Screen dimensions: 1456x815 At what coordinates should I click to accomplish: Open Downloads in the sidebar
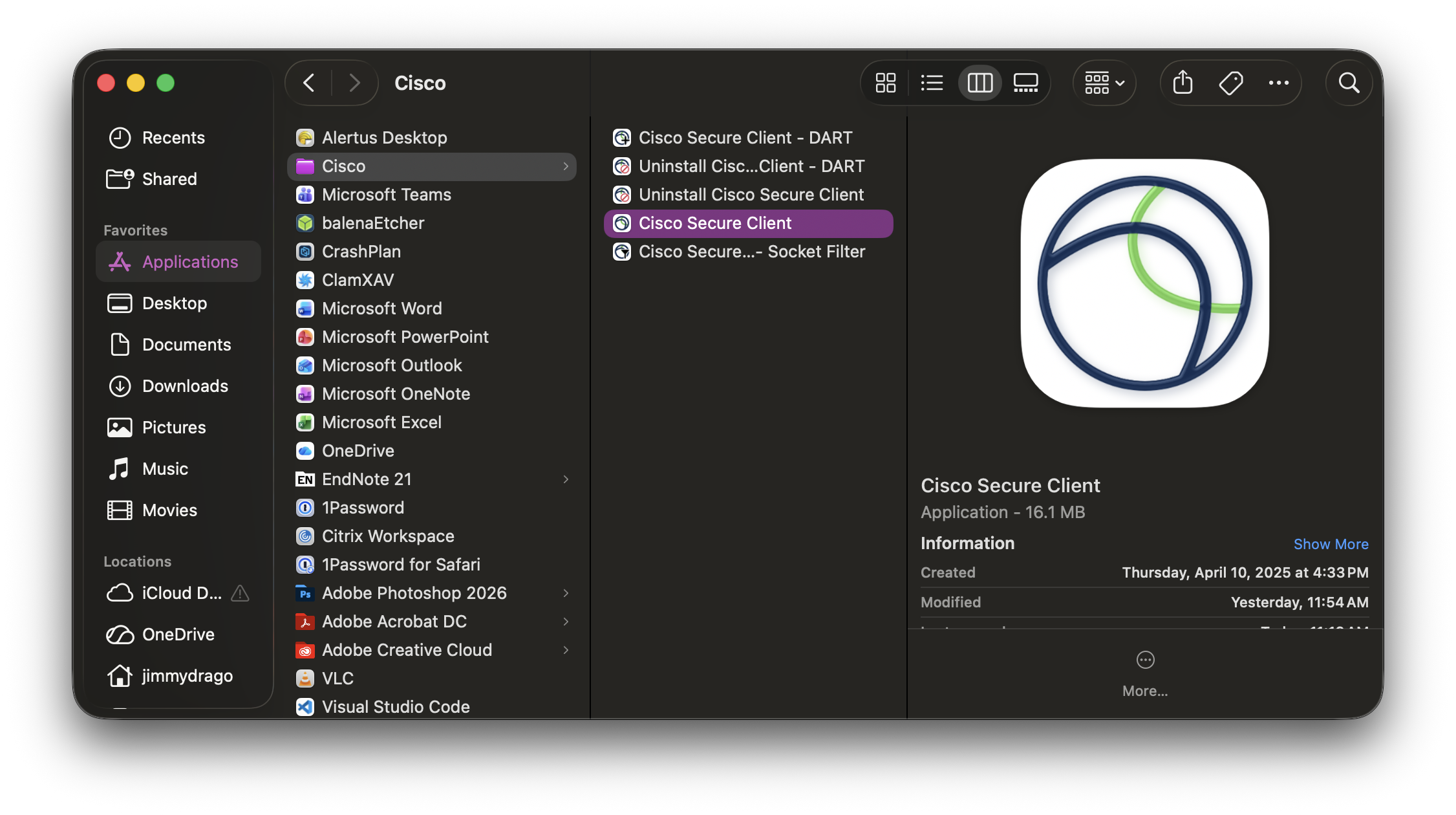pos(178,386)
